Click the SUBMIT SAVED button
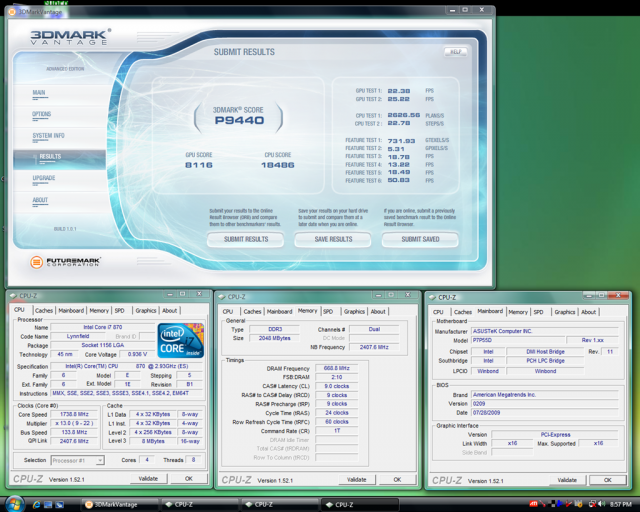The height and width of the screenshot is (512, 640). tap(420, 239)
